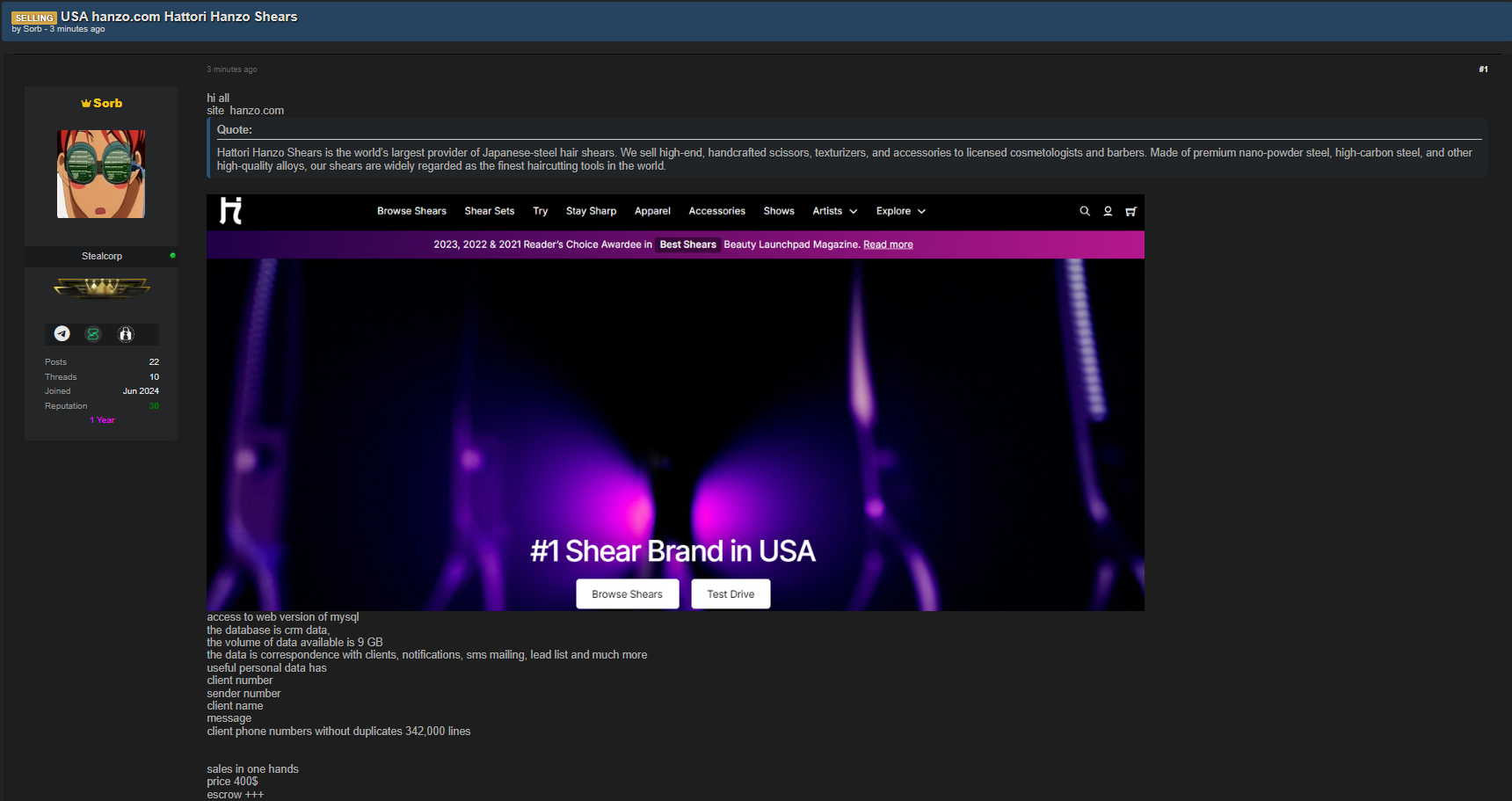Image resolution: width=1512 pixels, height=801 pixels.
Task: Select the Try menu item
Action: click(541, 211)
